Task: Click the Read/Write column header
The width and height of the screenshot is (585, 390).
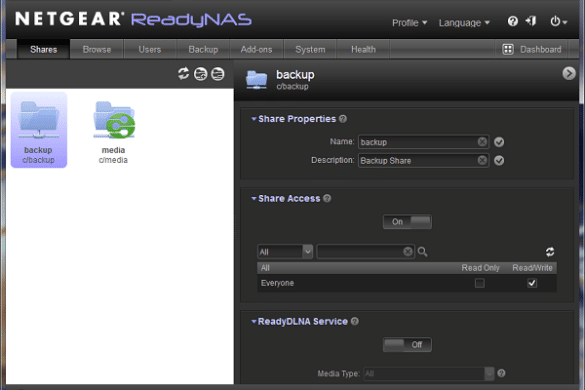Action: (x=532, y=268)
